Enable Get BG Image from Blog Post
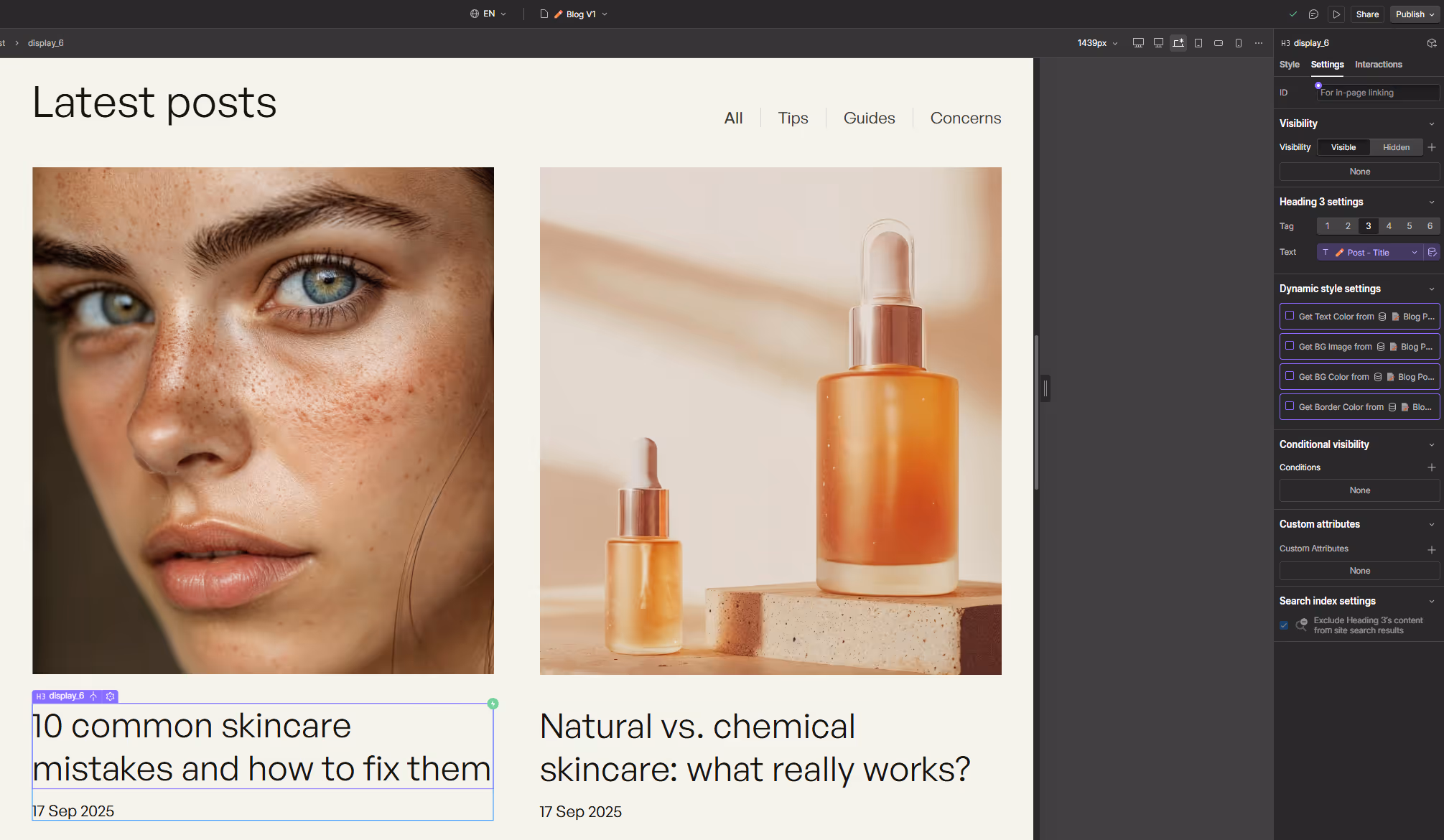Viewport: 1444px width, 840px height. point(1289,346)
